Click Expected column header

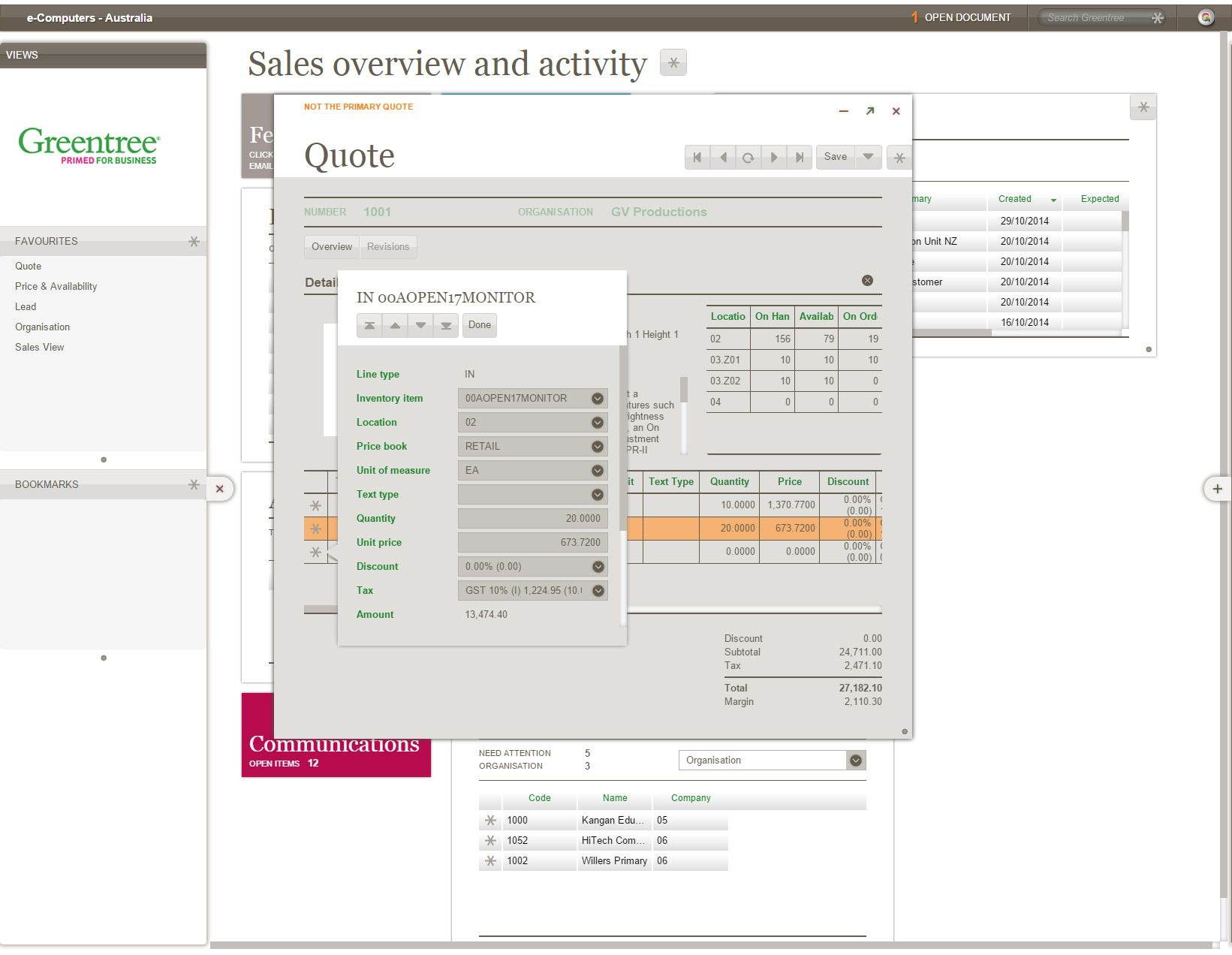tap(1100, 199)
